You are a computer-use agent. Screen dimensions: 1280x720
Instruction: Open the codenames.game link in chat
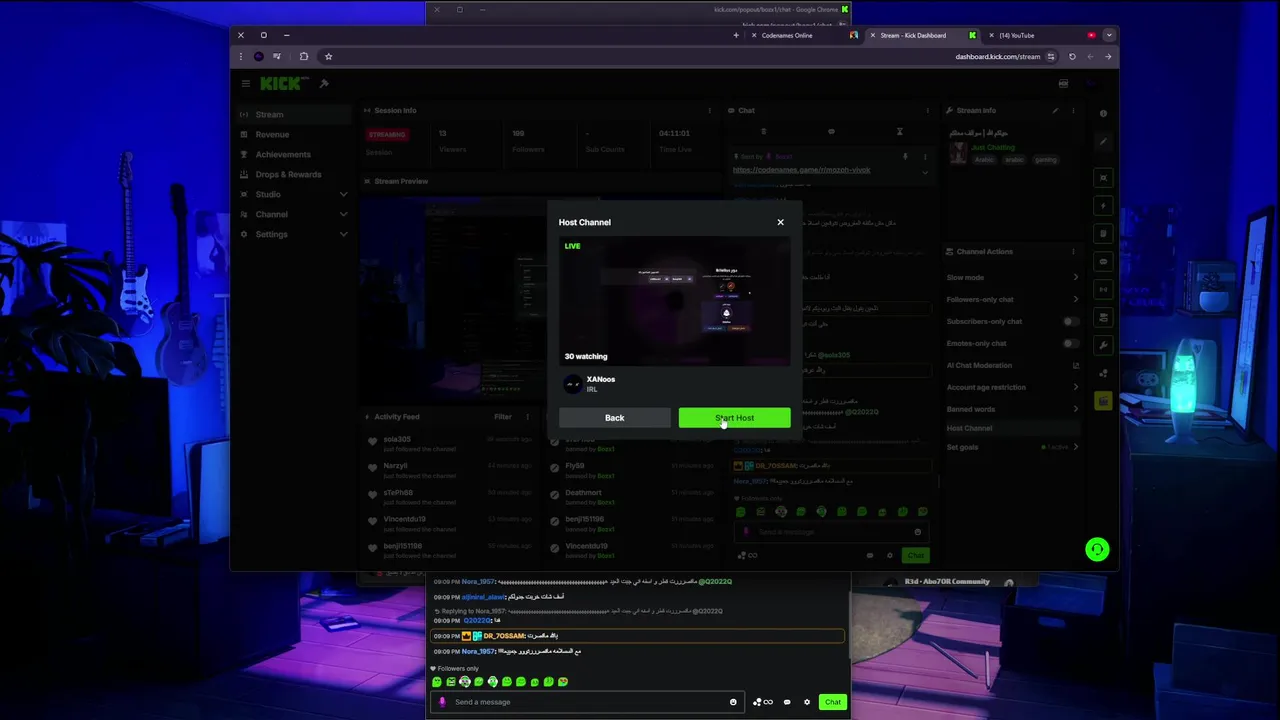pos(801,170)
